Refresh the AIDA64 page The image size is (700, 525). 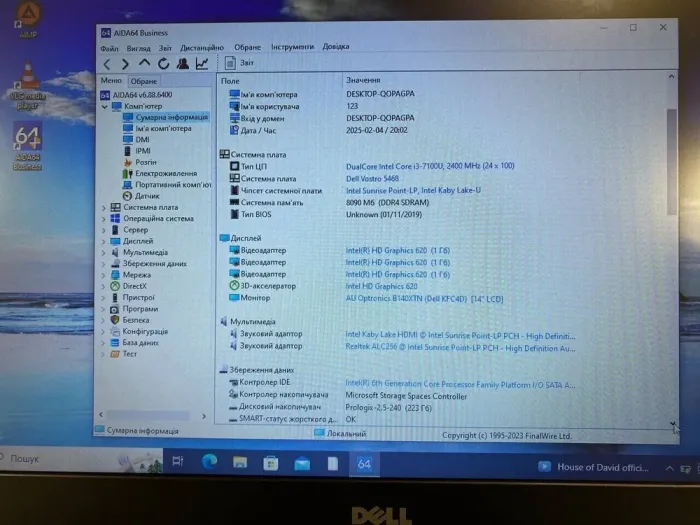click(x=163, y=64)
